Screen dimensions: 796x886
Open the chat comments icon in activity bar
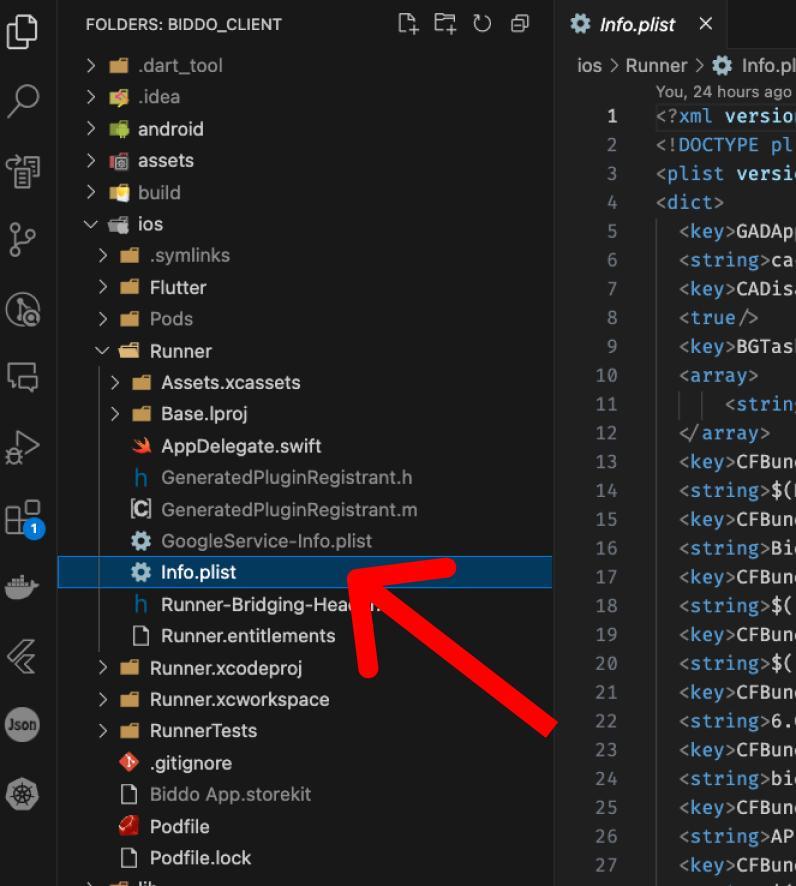click(23, 377)
